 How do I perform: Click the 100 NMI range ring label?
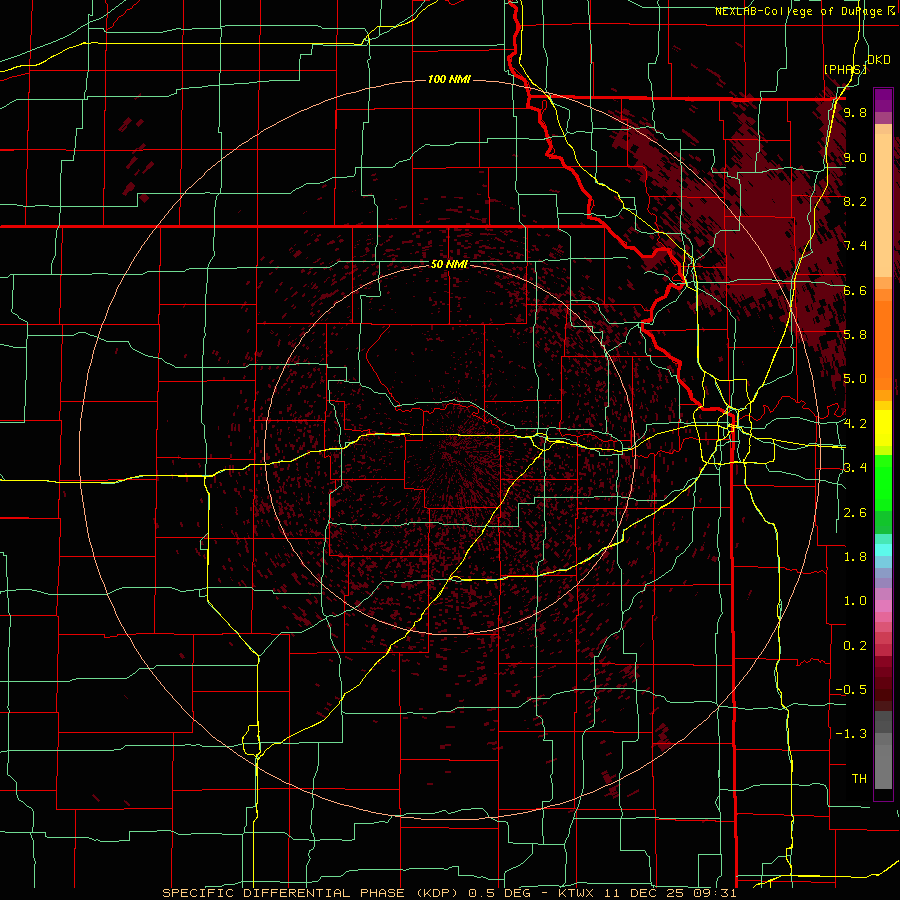tap(449, 79)
